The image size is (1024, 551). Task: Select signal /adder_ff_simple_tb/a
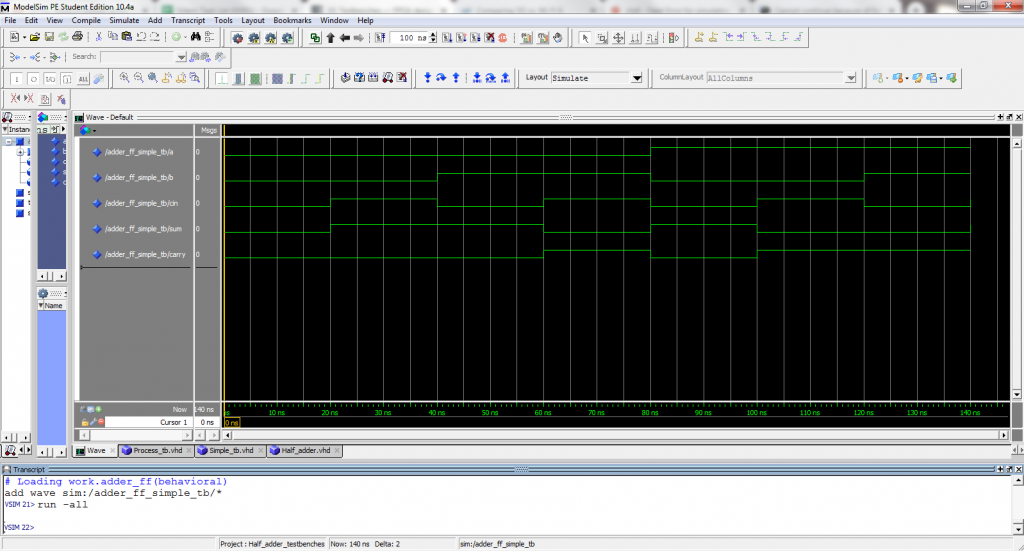[139, 152]
